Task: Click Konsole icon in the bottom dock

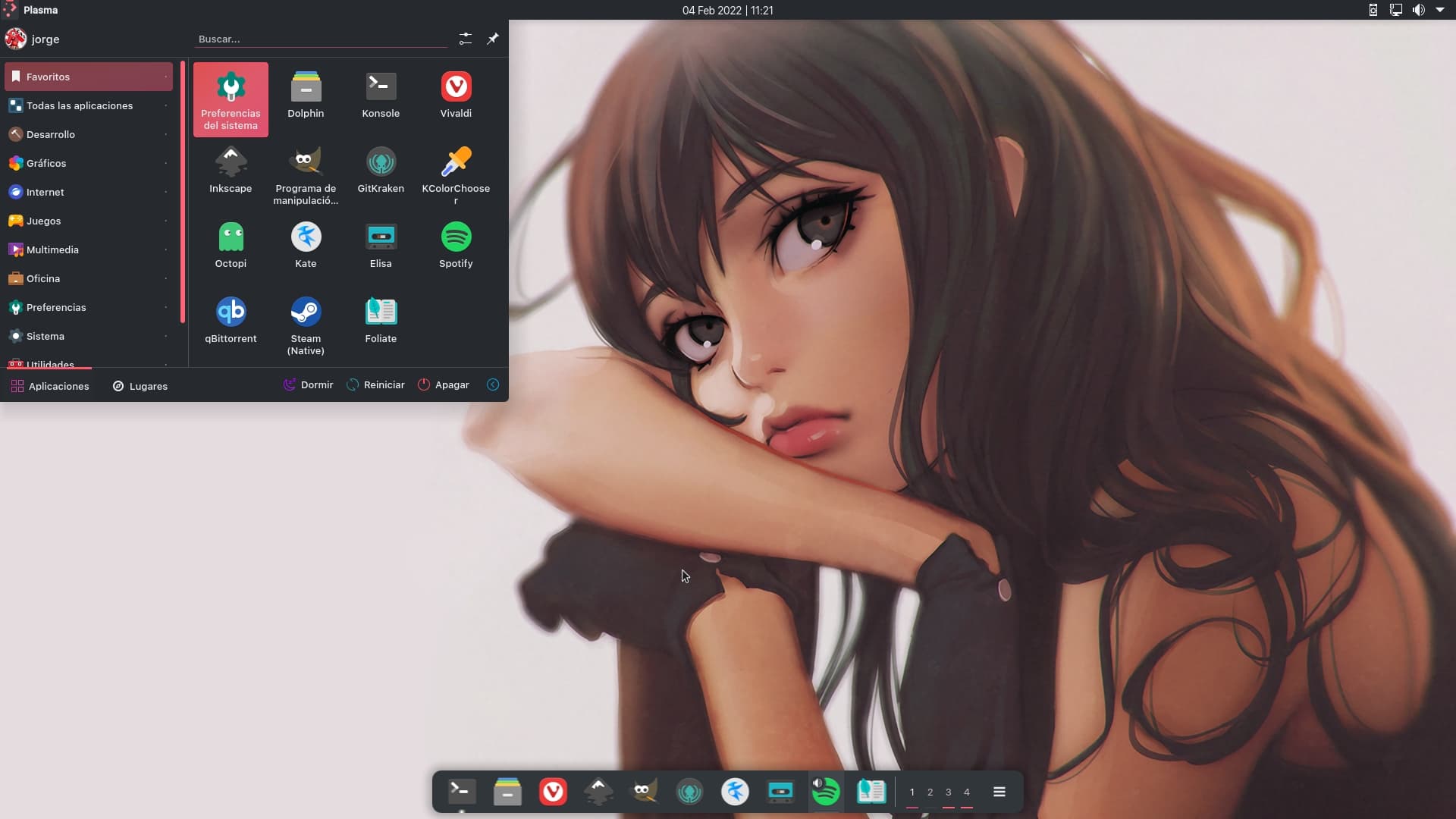Action: click(x=462, y=792)
